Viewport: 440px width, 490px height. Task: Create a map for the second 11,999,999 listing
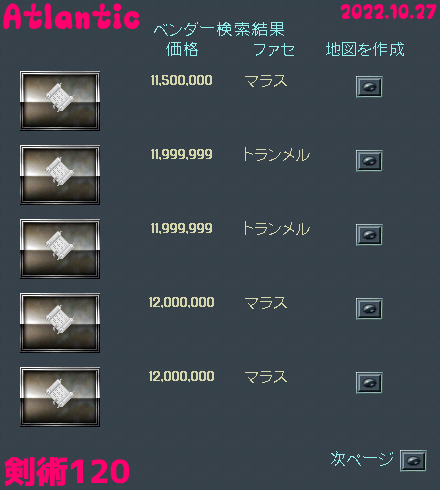(x=369, y=235)
